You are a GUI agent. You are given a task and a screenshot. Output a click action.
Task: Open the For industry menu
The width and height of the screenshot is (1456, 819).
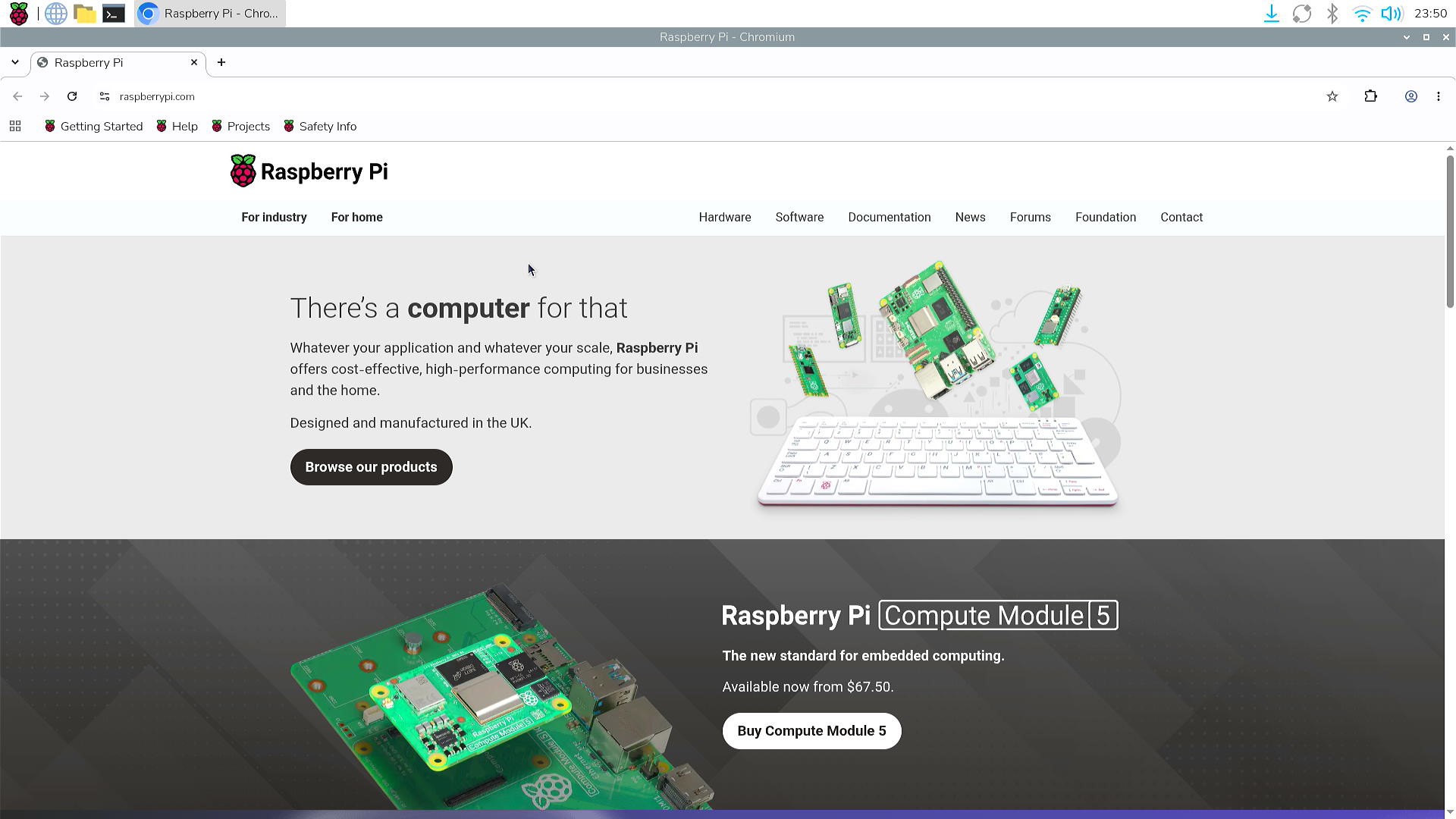coord(275,218)
